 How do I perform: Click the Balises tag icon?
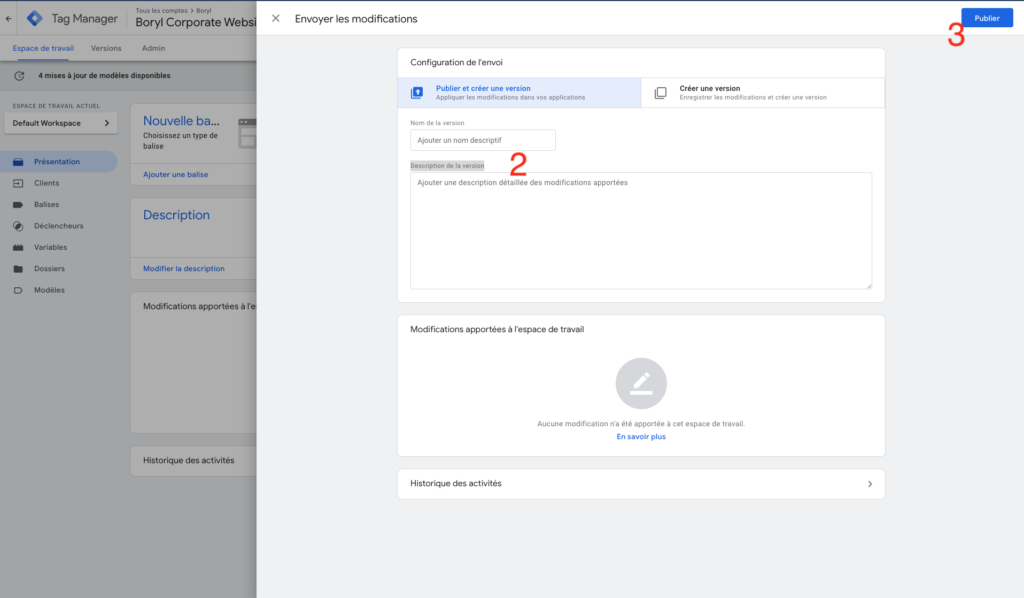pos(18,205)
